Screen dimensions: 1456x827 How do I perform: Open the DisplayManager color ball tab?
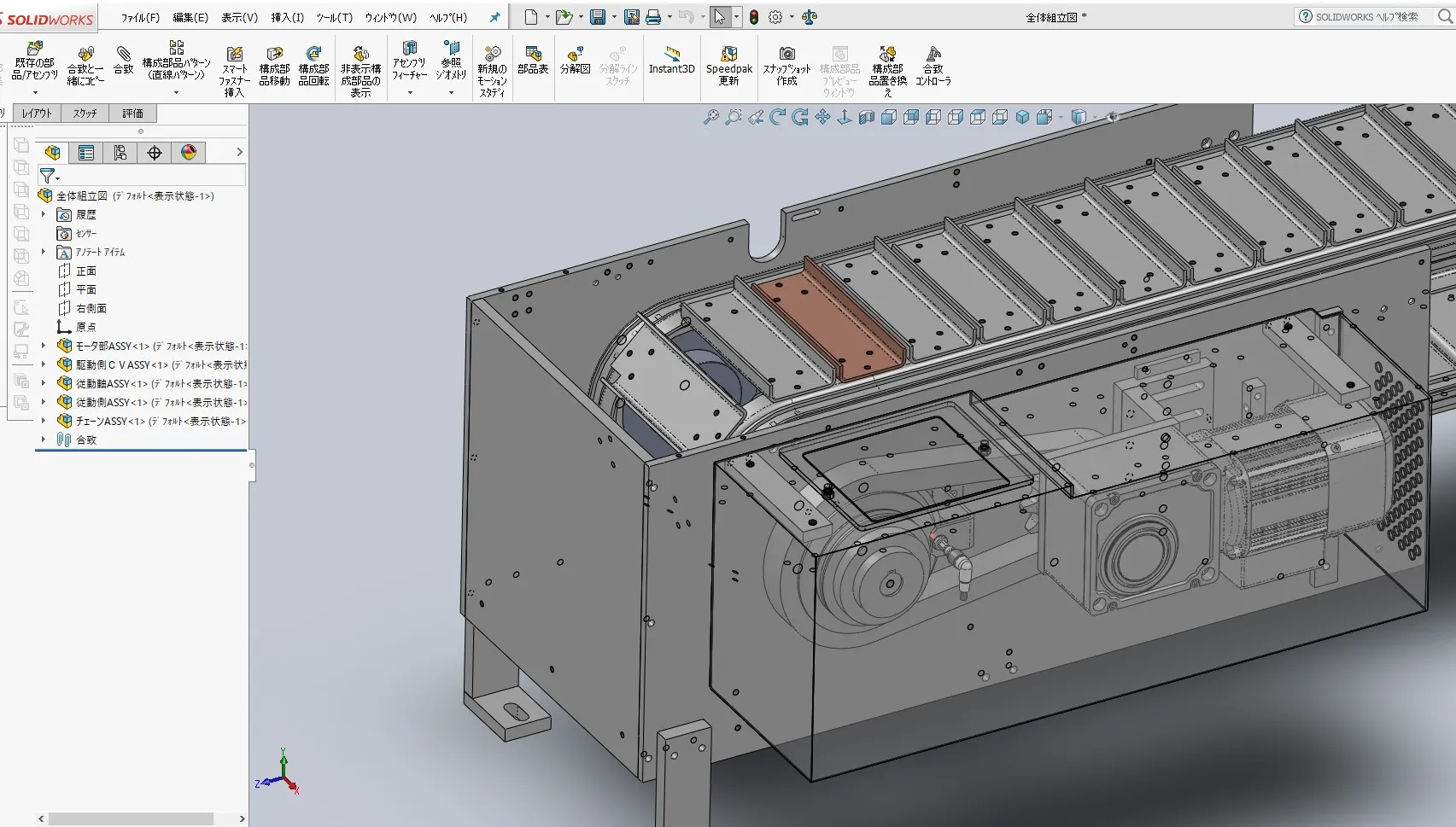(x=189, y=153)
